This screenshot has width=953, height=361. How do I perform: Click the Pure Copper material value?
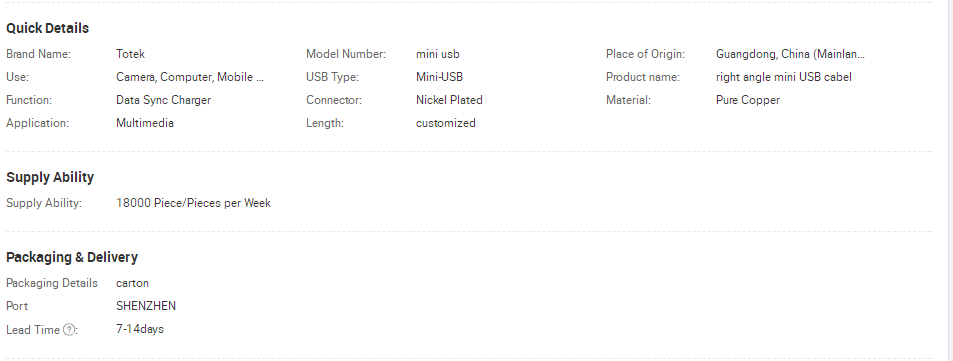click(748, 100)
